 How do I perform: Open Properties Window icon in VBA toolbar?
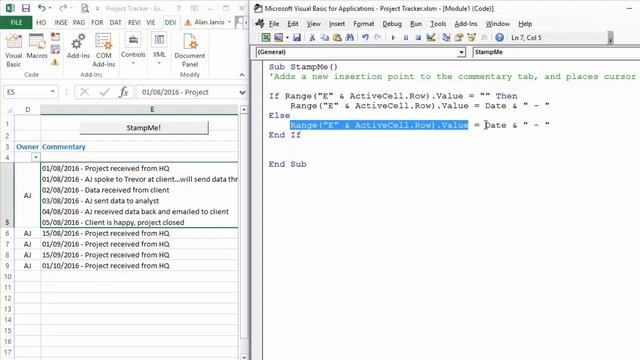(459, 38)
